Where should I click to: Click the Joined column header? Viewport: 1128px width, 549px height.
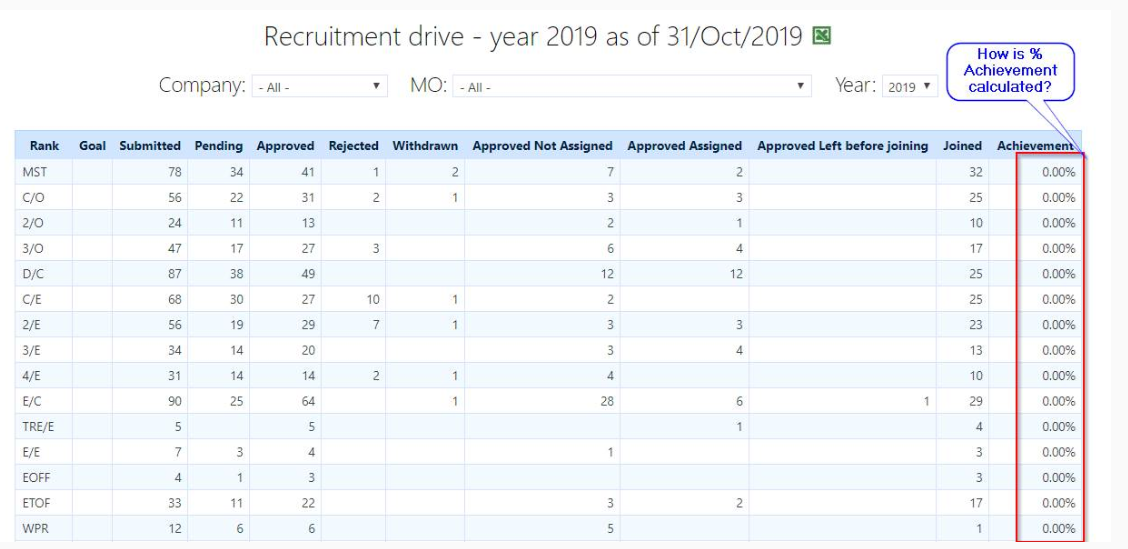[963, 145]
